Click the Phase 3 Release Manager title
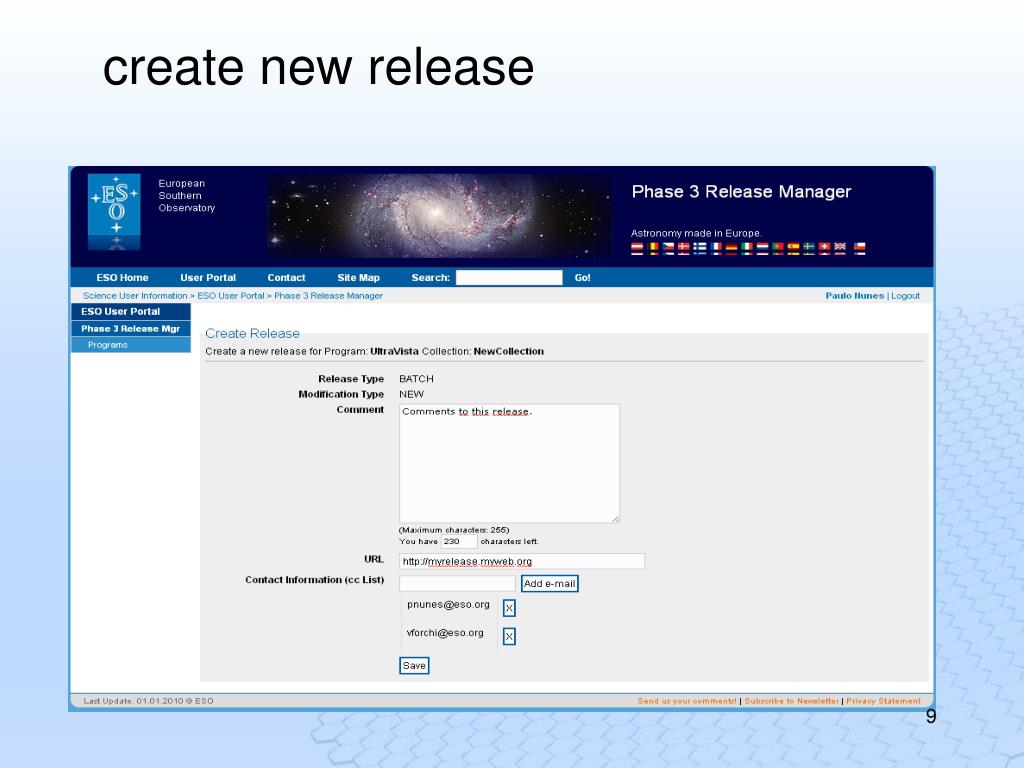This screenshot has width=1024, height=768. [741, 191]
